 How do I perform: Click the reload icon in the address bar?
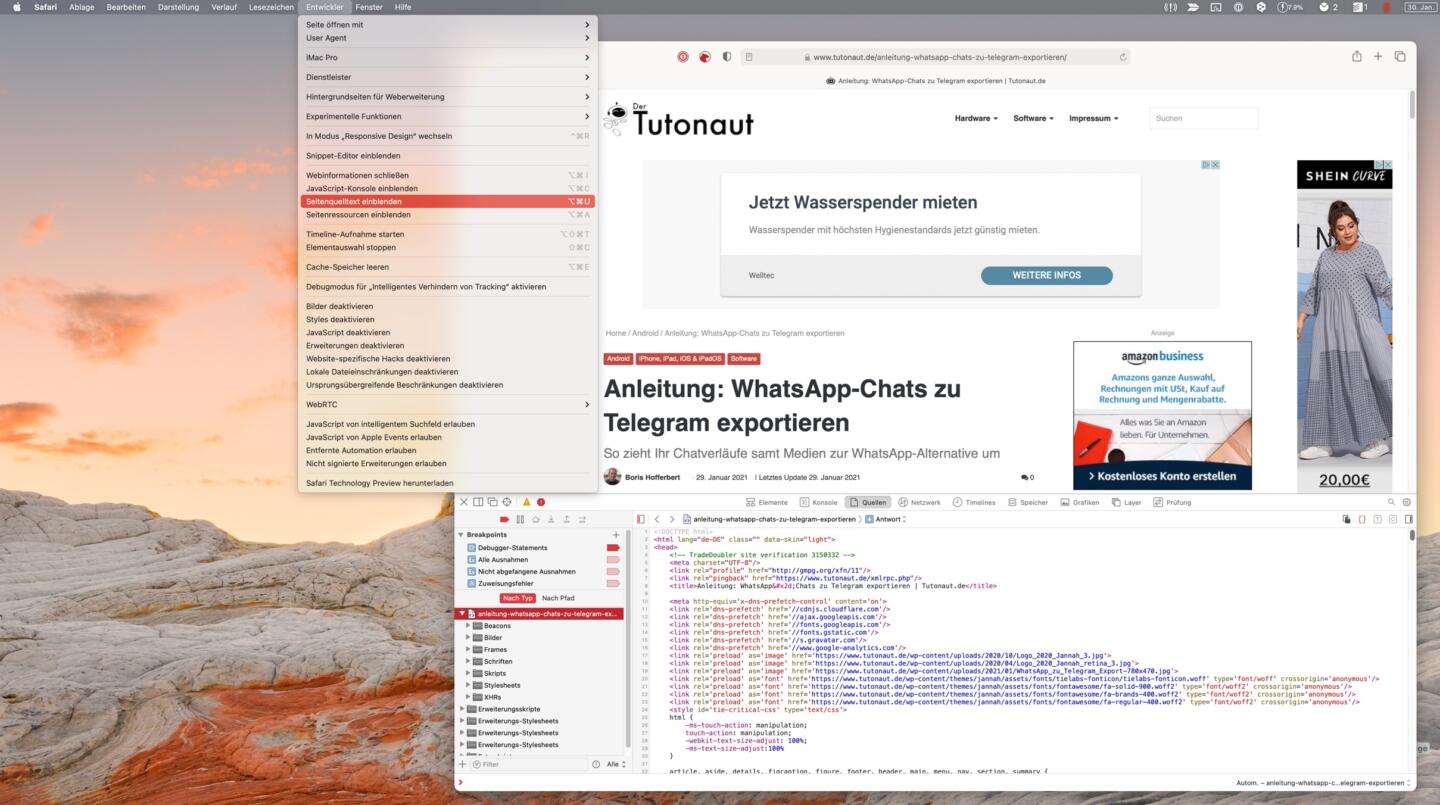pyautogui.click(x=1123, y=57)
